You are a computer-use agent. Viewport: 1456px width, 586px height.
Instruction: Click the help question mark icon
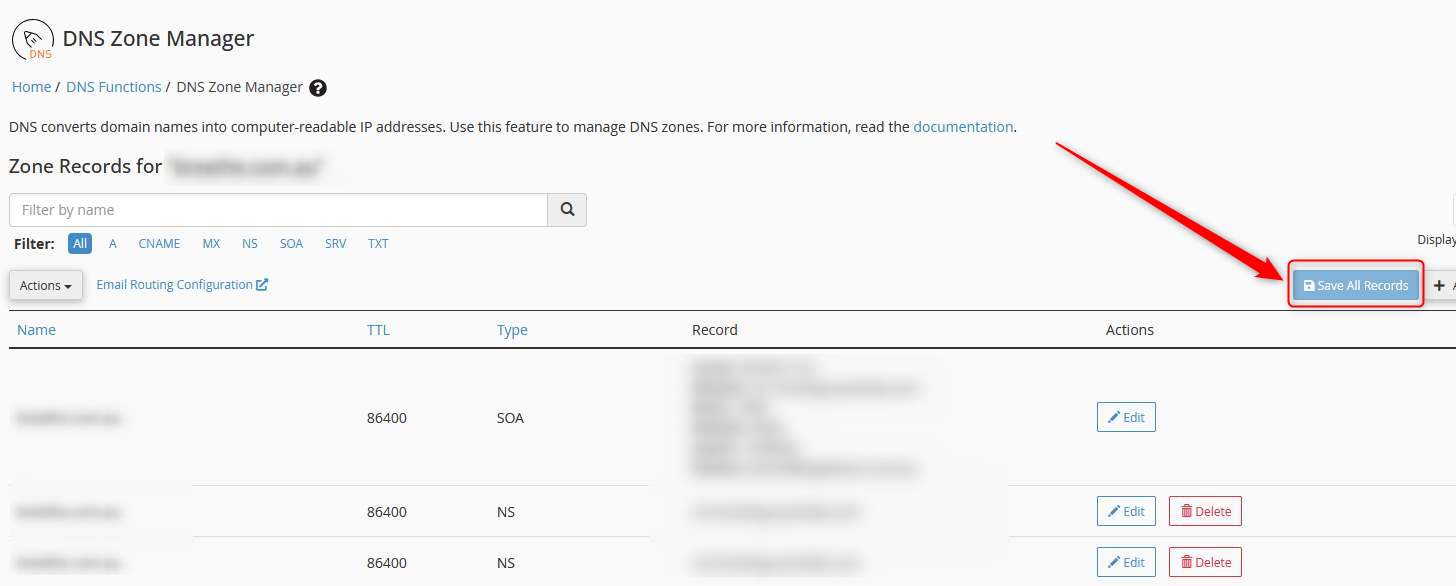click(318, 88)
